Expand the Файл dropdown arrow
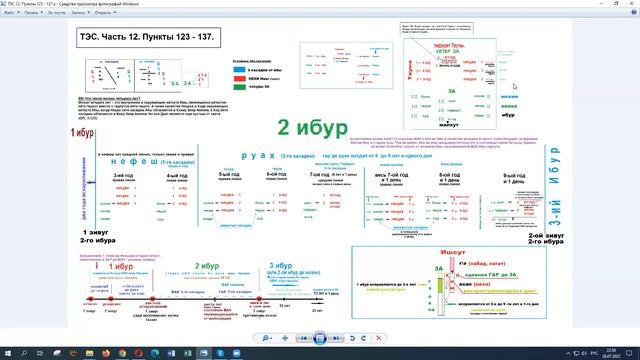 18,13
